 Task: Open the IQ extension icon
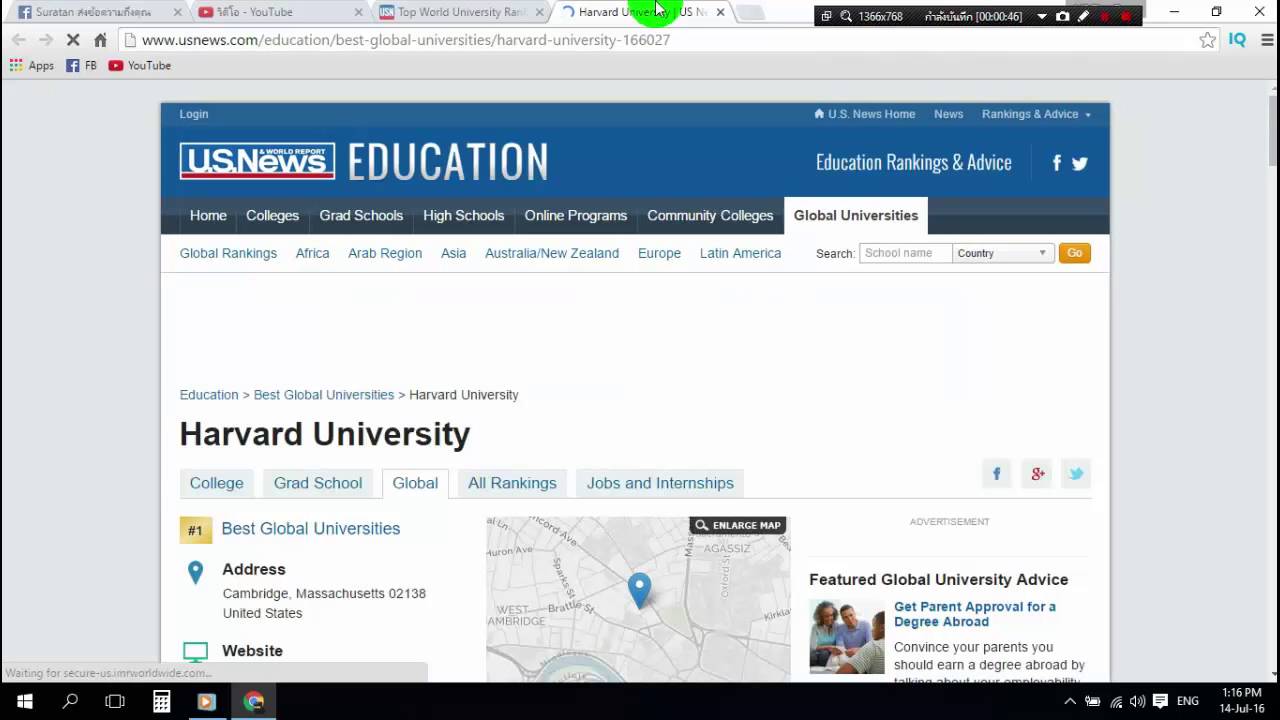pyautogui.click(x=1237, y=40)
